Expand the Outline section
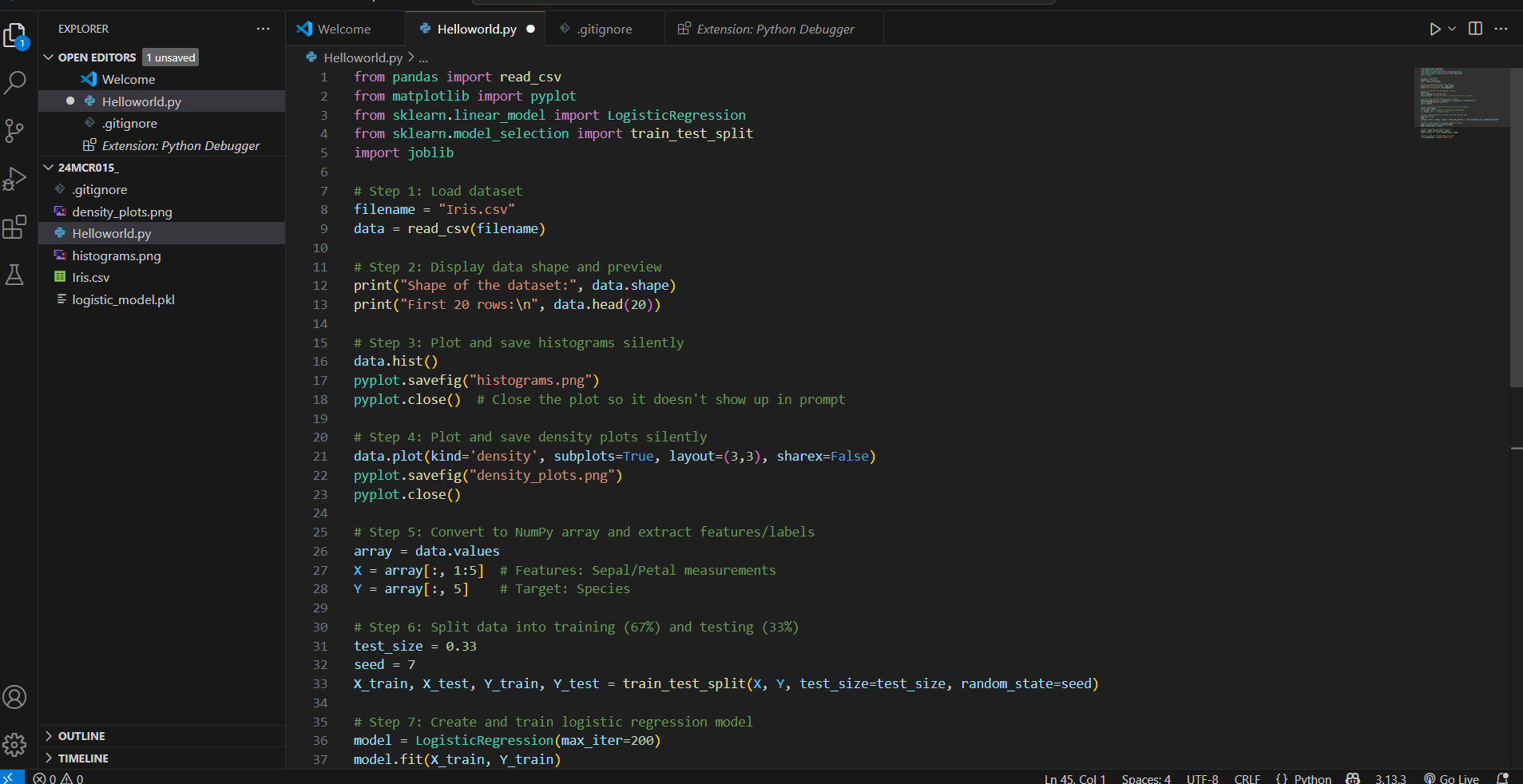Viewport: 1523px width, 784px height. 161,736
